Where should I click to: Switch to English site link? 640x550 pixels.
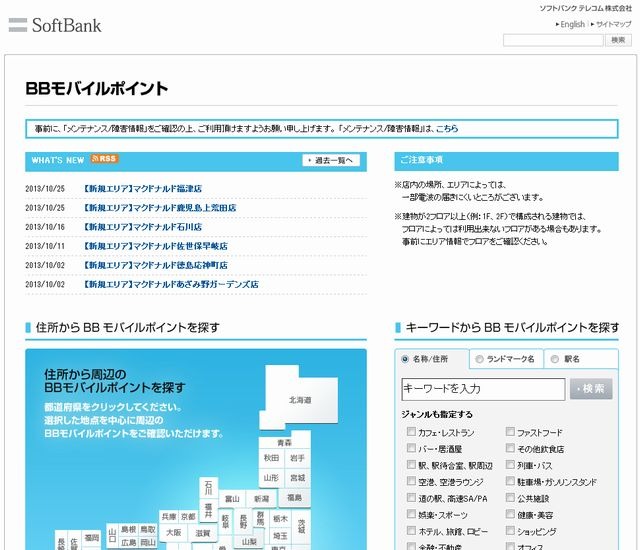point(570,24)
